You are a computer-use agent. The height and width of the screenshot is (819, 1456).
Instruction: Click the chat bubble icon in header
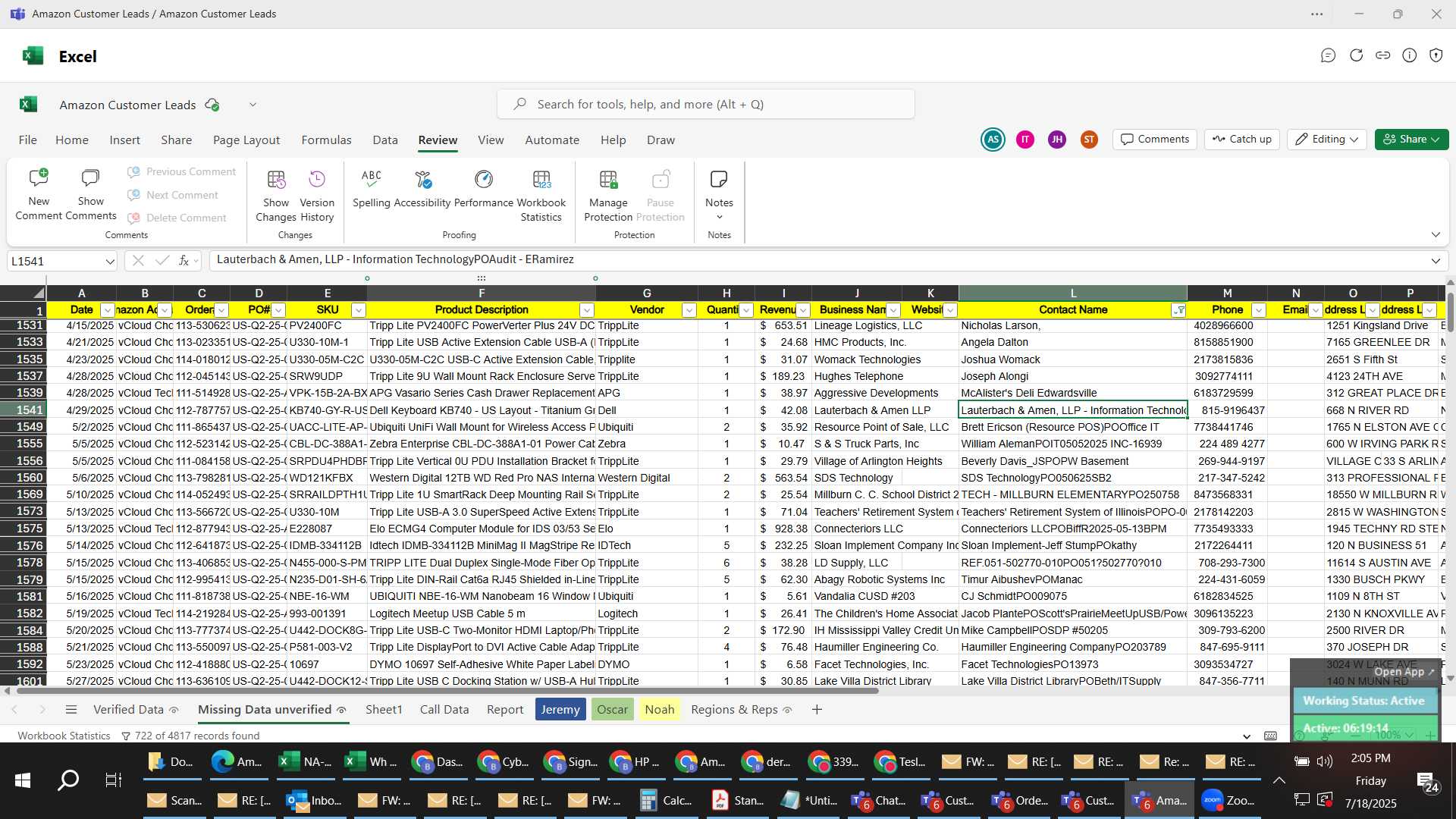tap(1328, 55)
